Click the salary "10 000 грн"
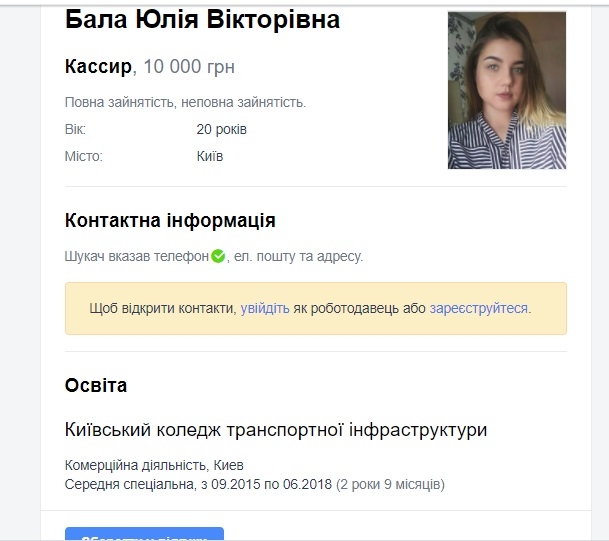The height and width of the screenshot is (541, 609). (x=189, y=67)
